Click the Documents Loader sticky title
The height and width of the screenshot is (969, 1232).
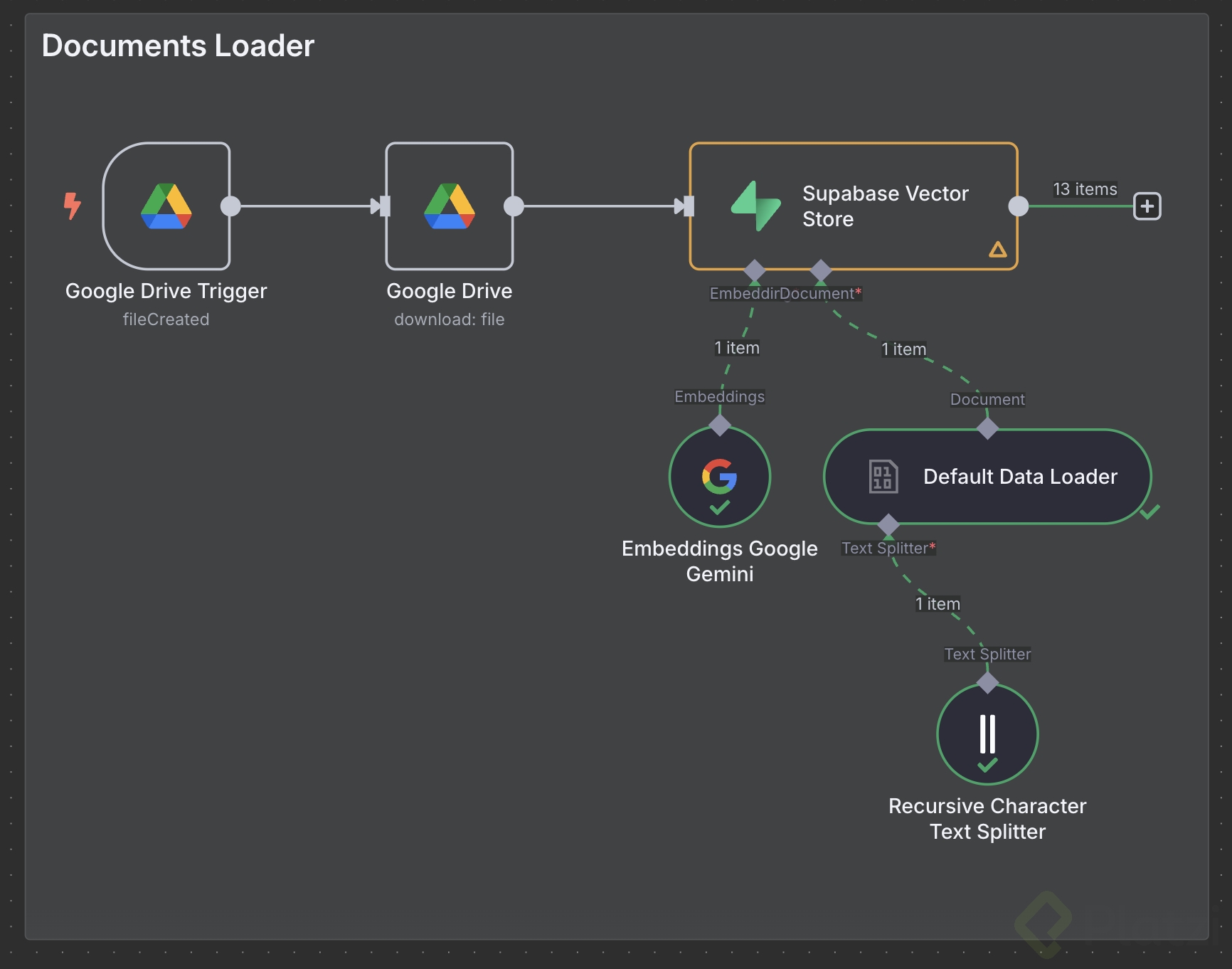(178, 46)
